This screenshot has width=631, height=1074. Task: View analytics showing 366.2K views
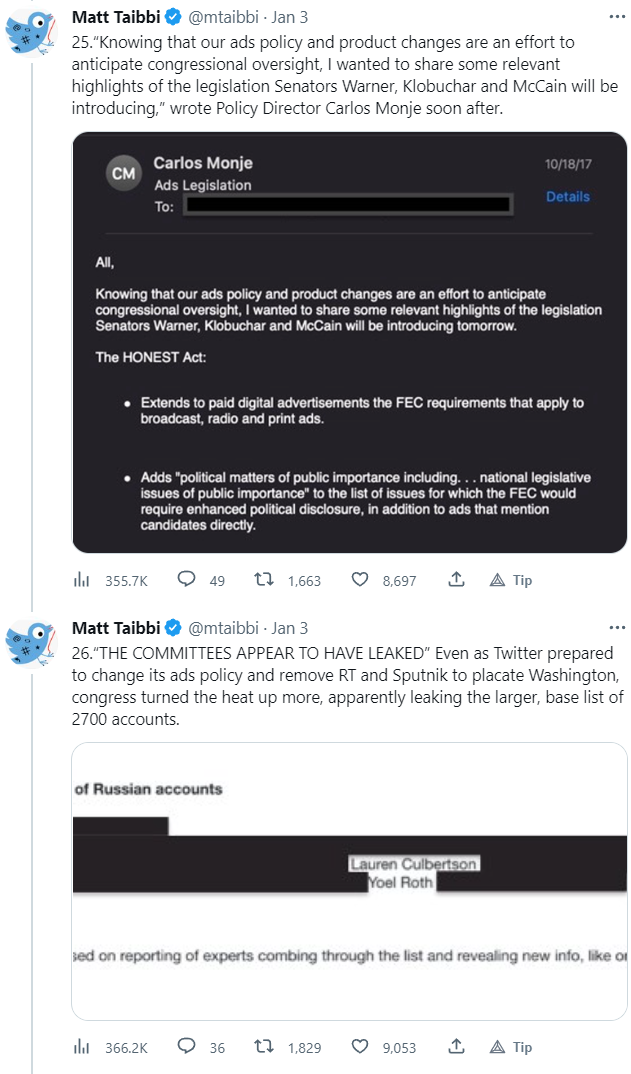coord(82,1047)
